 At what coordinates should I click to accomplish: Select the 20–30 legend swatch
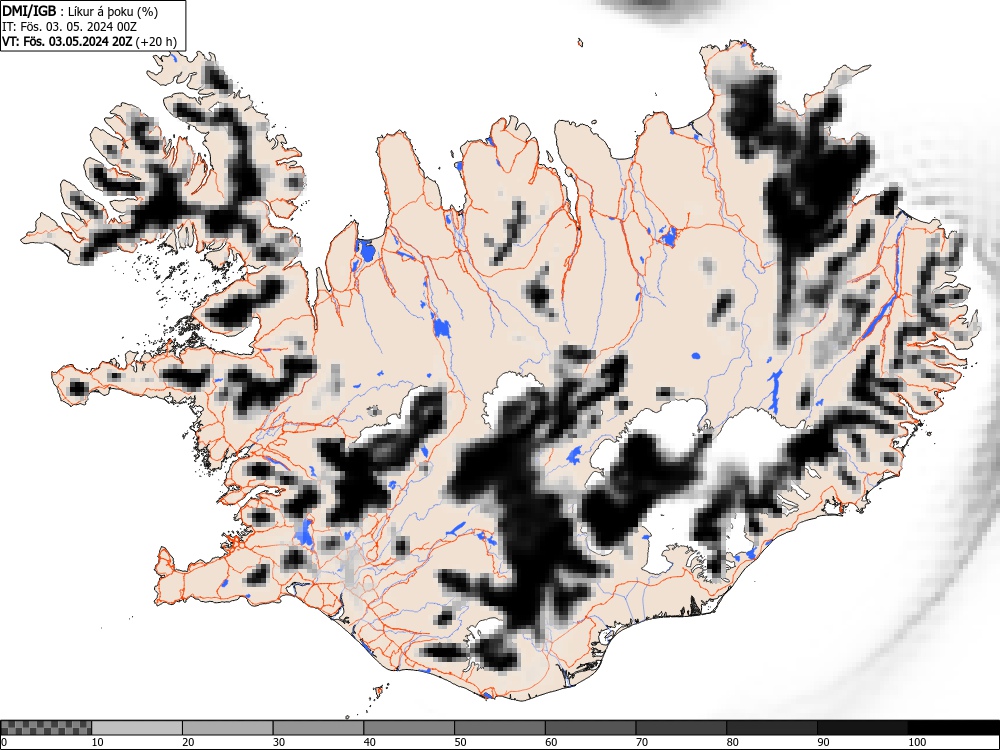pyautogui.click(x=228, y=728)
